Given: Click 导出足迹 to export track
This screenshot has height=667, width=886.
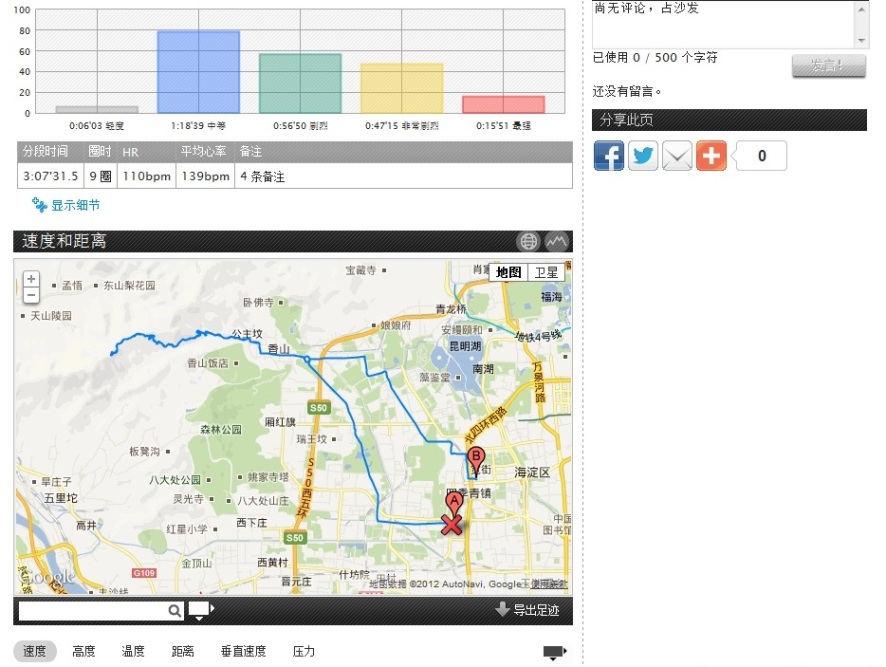Looking at the screenshot, I should click(527, 610).
